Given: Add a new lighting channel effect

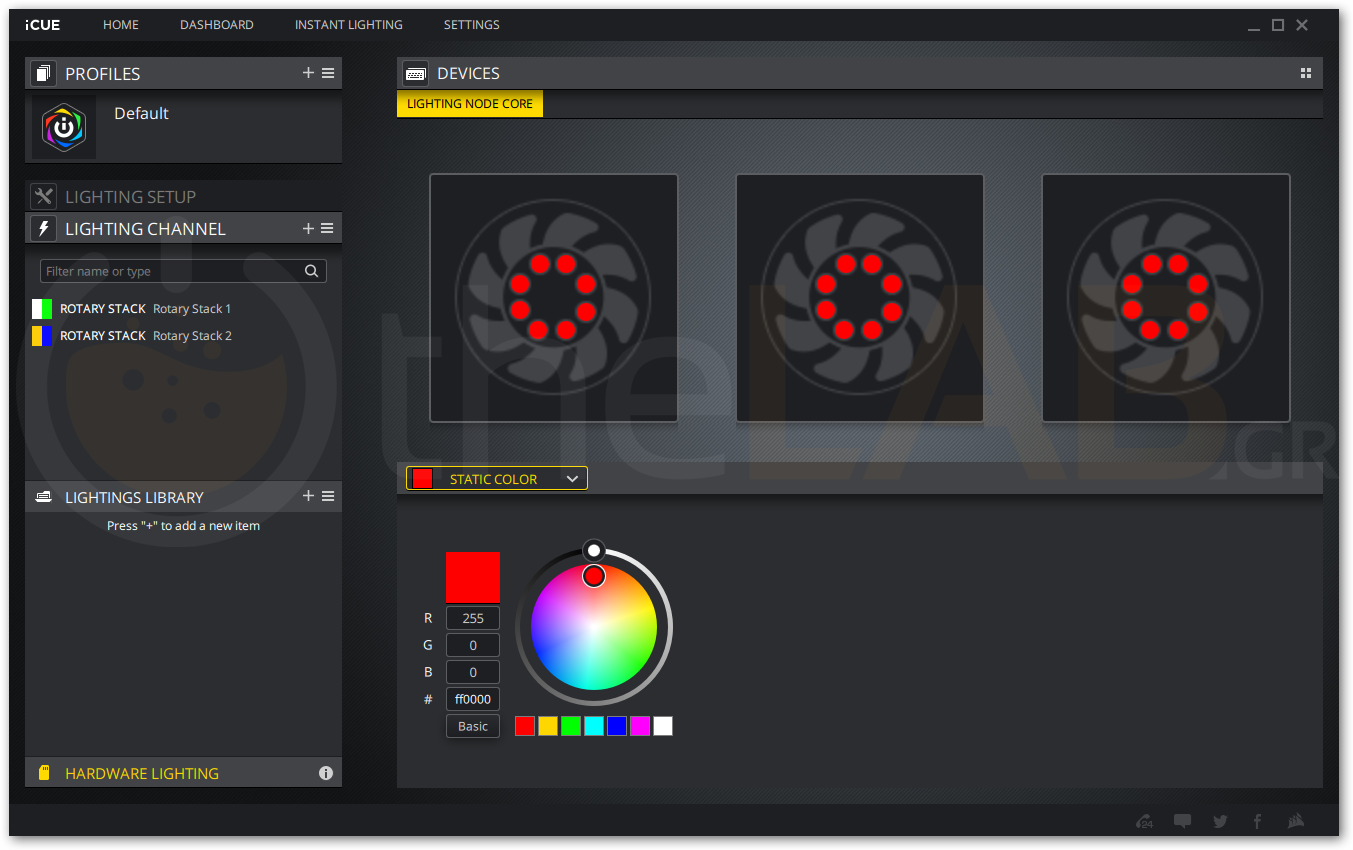Looking at the screenshot, I should (x=308, y=228).
